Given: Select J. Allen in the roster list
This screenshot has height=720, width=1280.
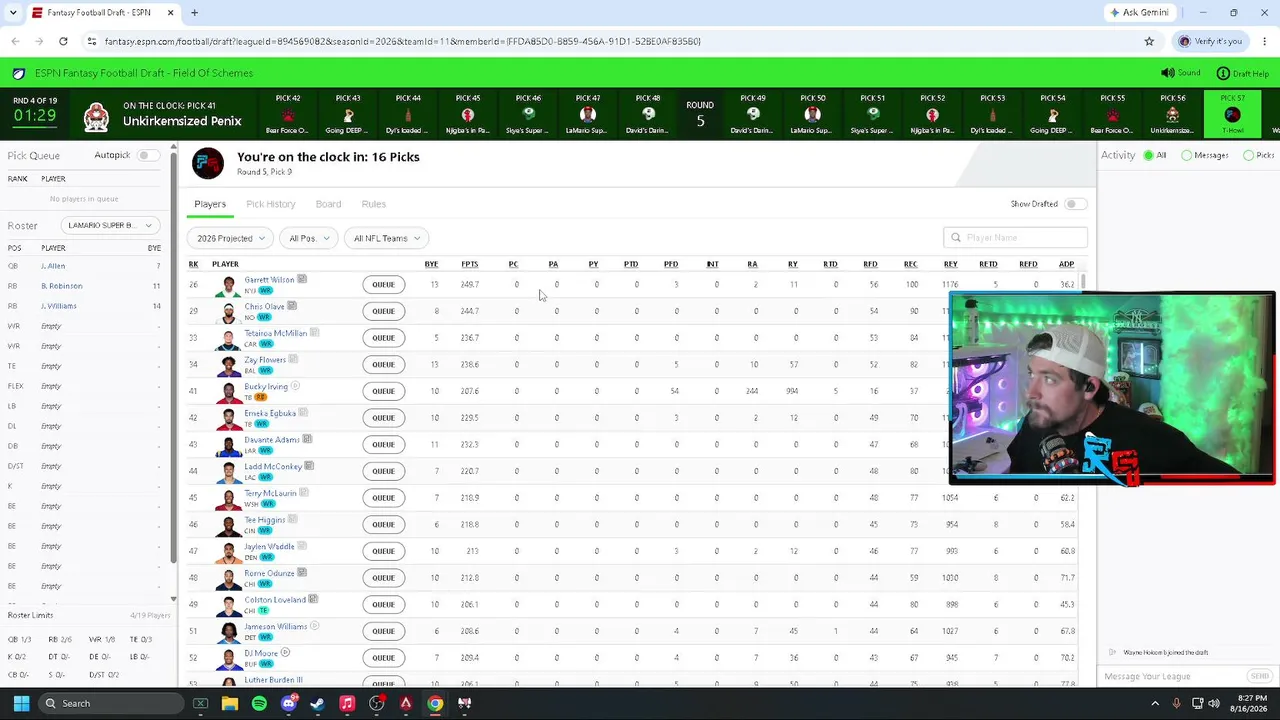Looking at the screenshot, I should 53,266.
